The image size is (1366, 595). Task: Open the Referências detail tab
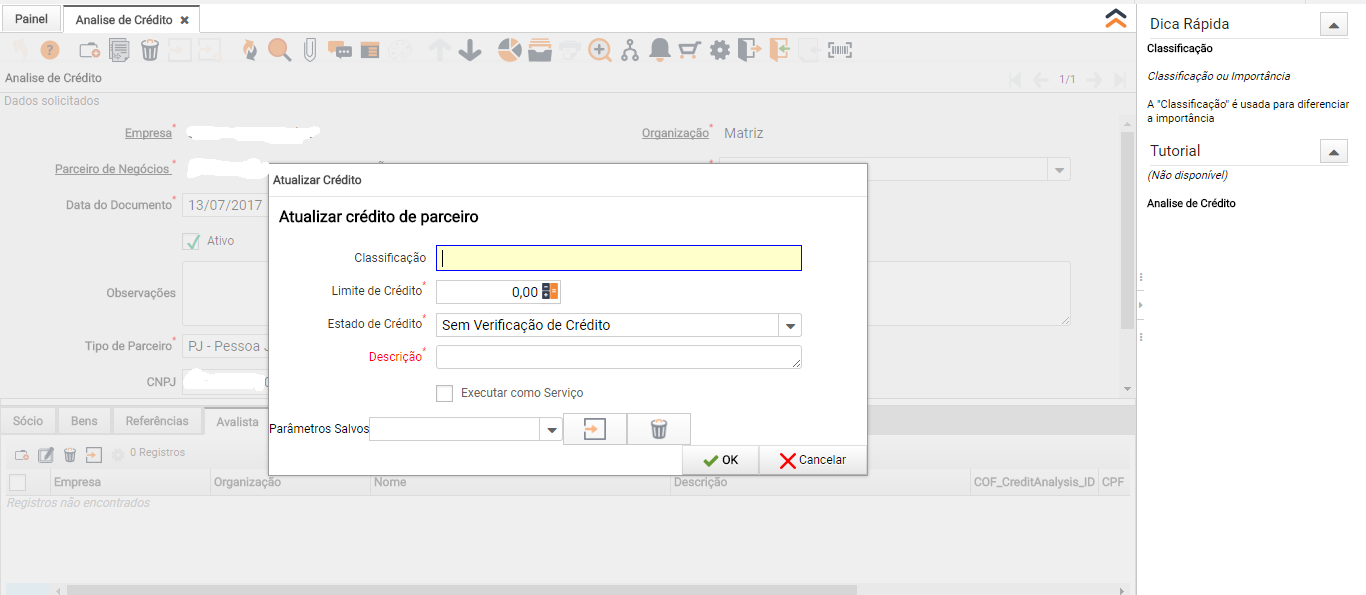157,421
